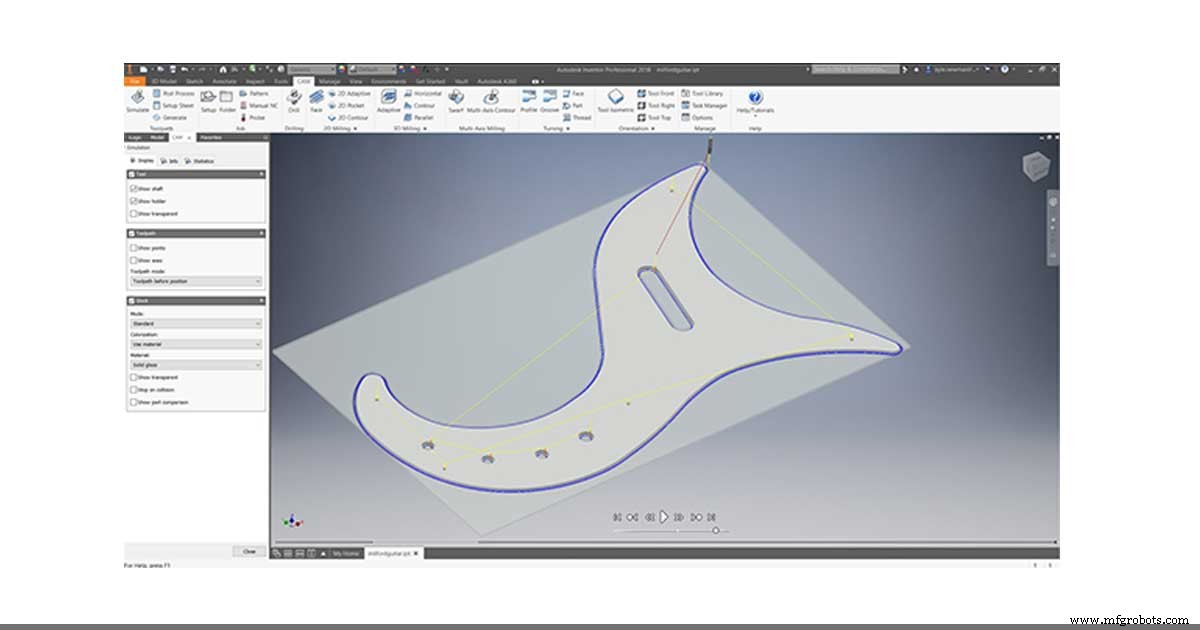Image resolution: width=1200 pixels, height=630 pixels.
Task: Set view to Tool Isometric
Action: (x=615, y=100)
